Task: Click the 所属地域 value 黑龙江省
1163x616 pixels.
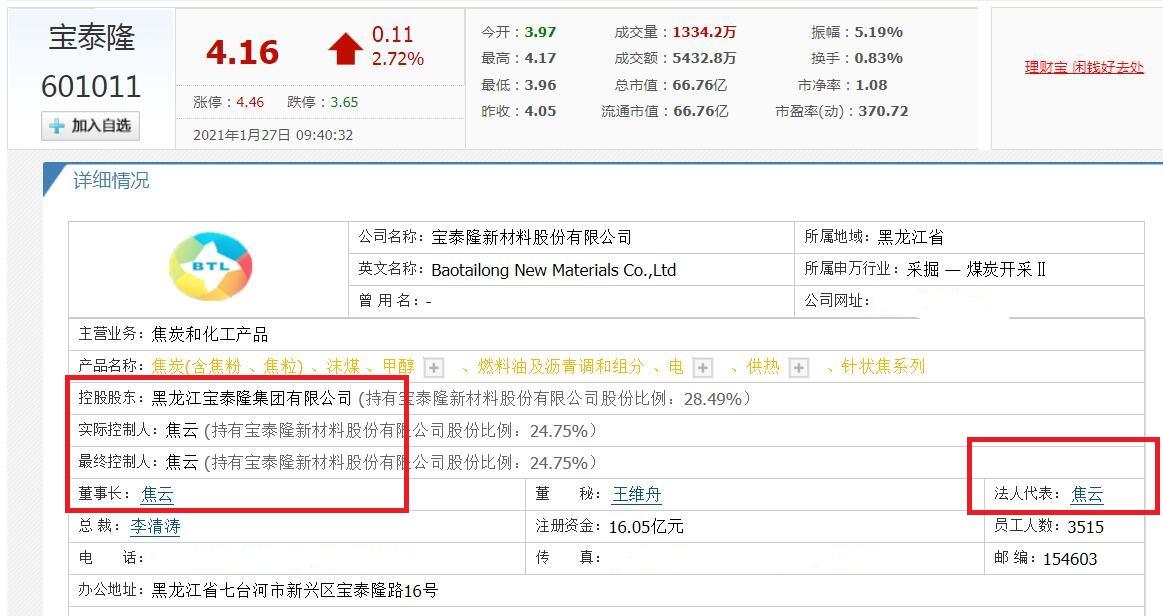Action: click(x=911, y=237)
